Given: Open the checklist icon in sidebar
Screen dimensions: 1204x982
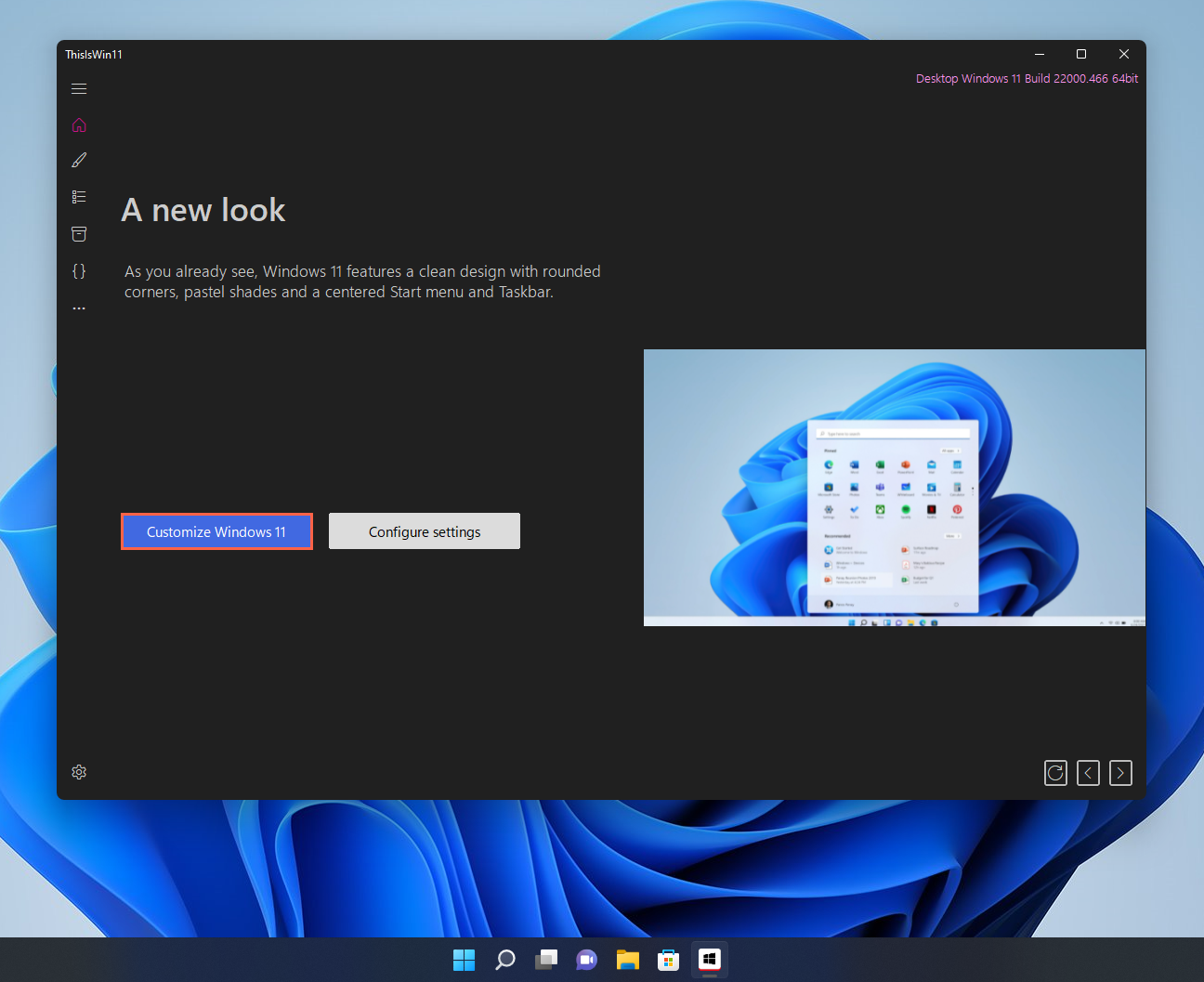Looking at the screenshot, I should [x=79, y=197].
